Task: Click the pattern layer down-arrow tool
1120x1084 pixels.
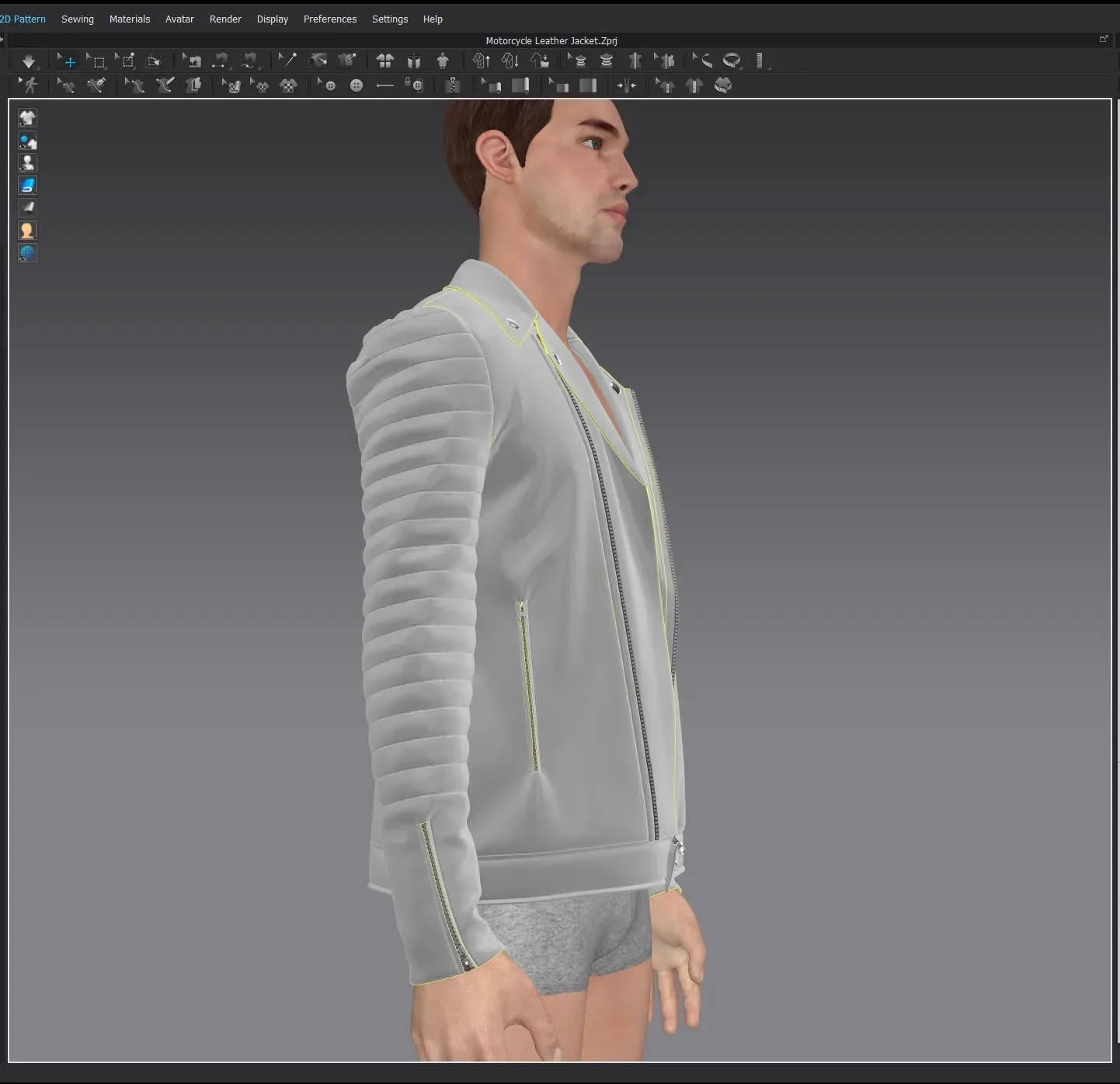Action: [x=510, y=61]
